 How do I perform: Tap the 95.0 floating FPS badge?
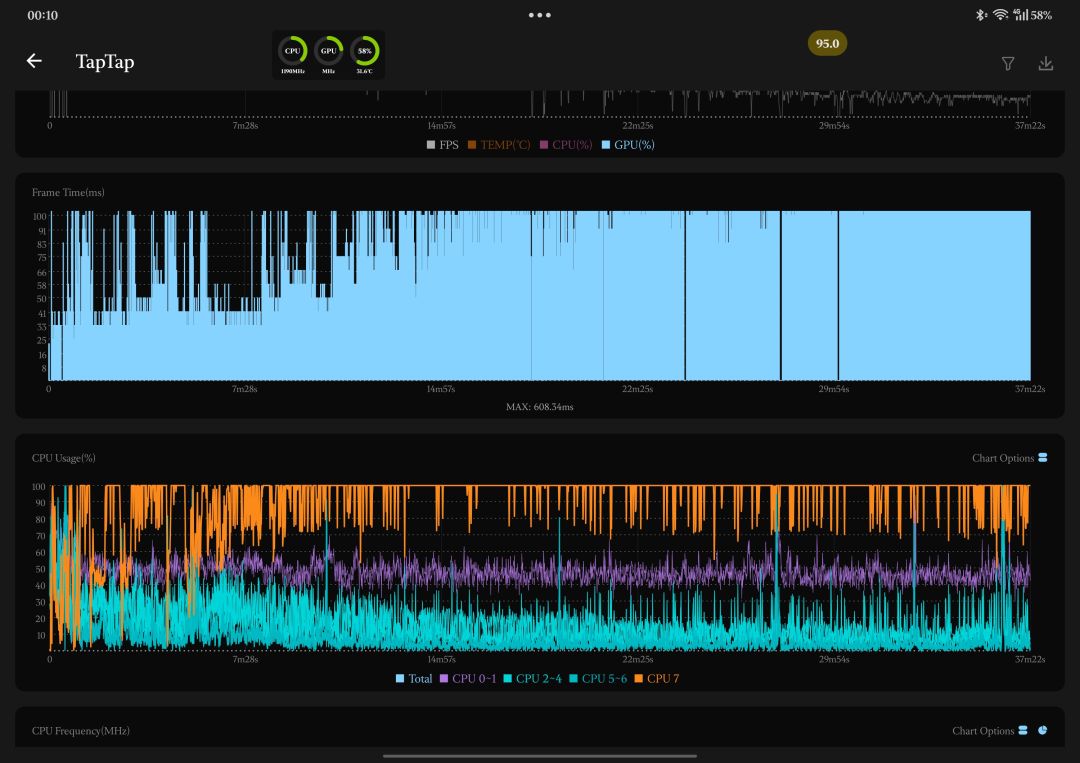tap(827, 43)
